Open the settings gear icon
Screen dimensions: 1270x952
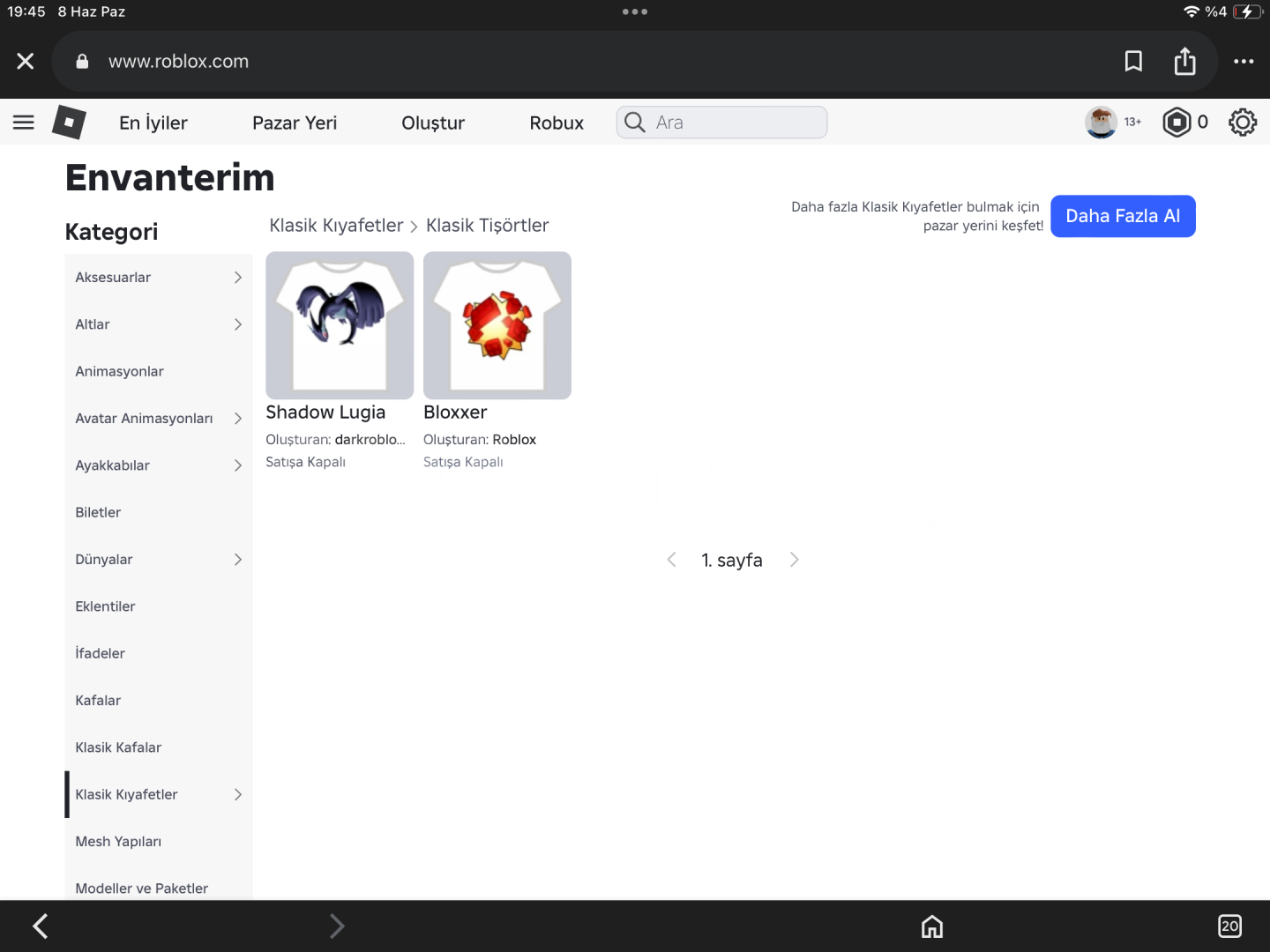coord(1243,123)
